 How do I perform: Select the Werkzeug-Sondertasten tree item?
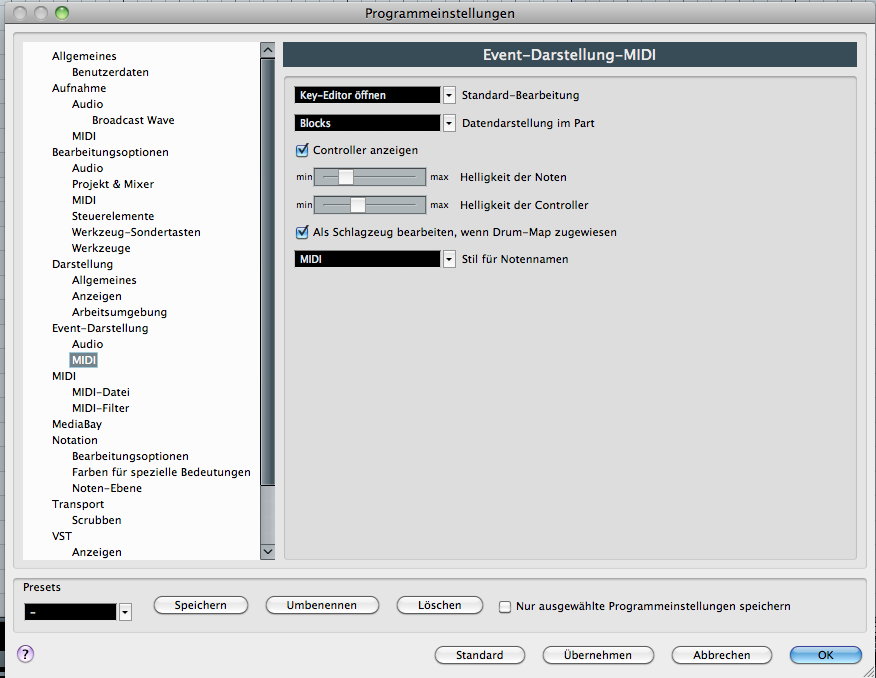click(136, 232)
